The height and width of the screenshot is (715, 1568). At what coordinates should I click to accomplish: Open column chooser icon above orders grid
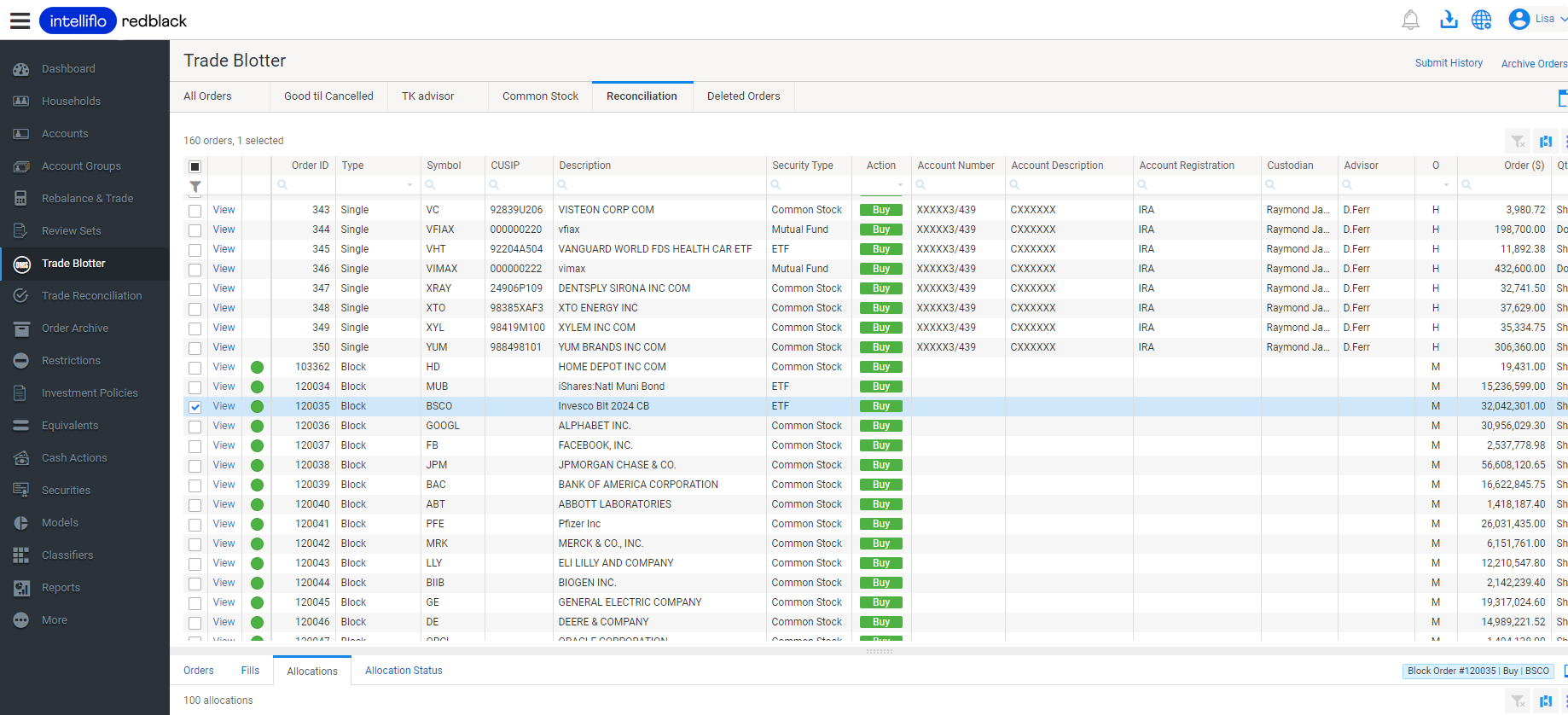click(x=1546, y=142)
